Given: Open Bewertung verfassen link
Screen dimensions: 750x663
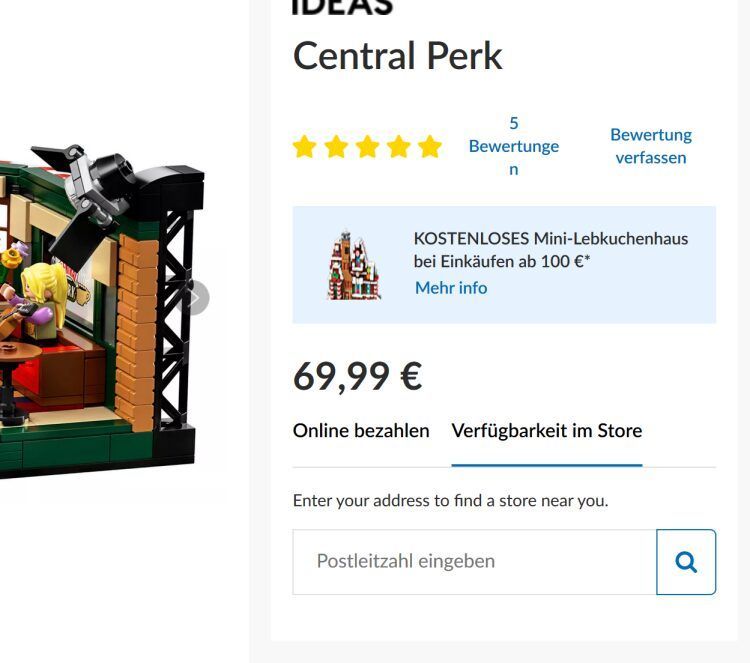Looking at the screenshot, I should point(651,146).
